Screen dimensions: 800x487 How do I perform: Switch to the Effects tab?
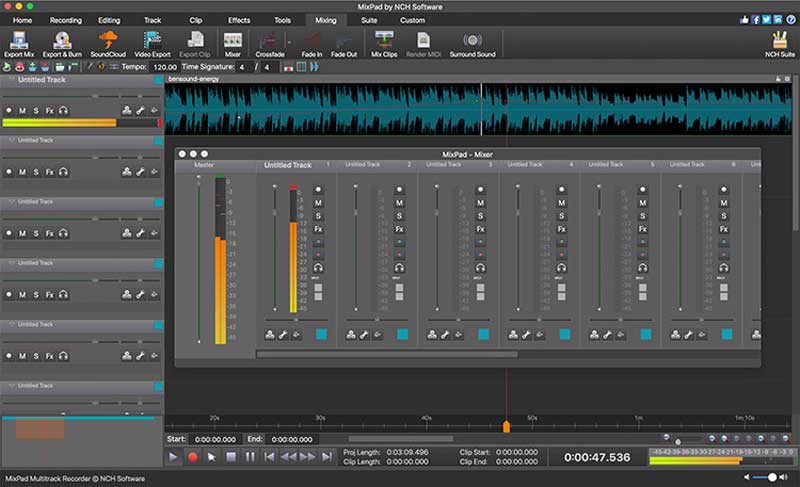coord(239,20)
